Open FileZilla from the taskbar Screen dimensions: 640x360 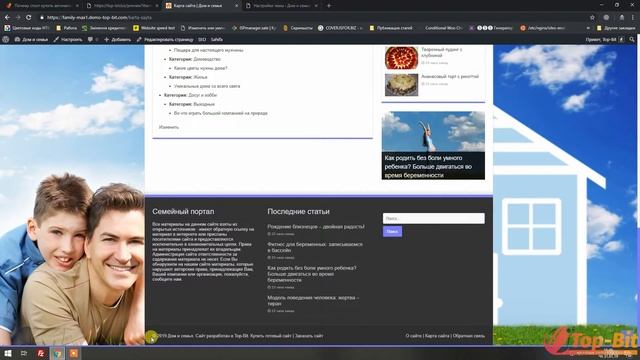click(x=41, y=353)
